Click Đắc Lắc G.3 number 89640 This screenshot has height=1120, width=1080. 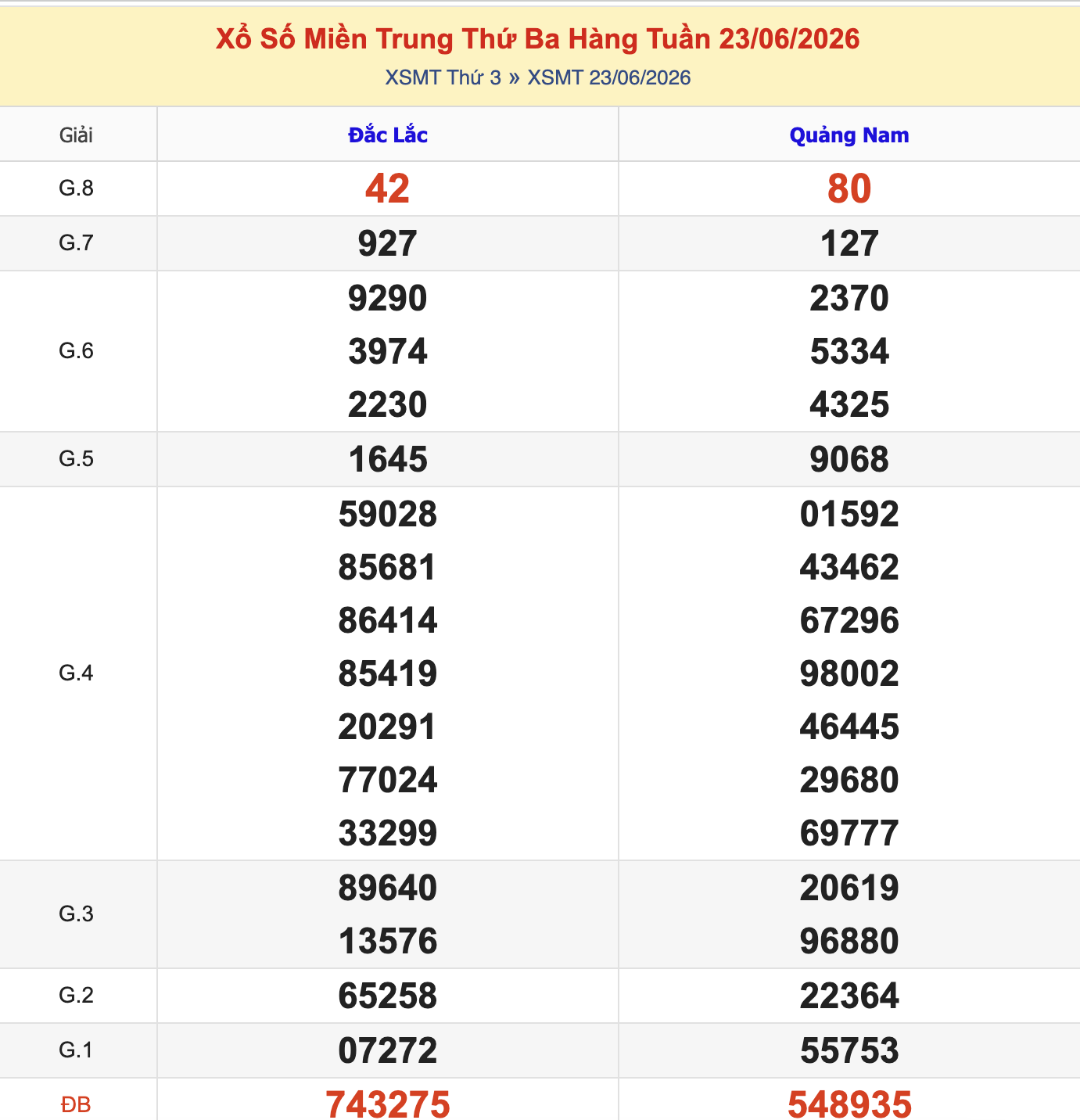[388, 888]
